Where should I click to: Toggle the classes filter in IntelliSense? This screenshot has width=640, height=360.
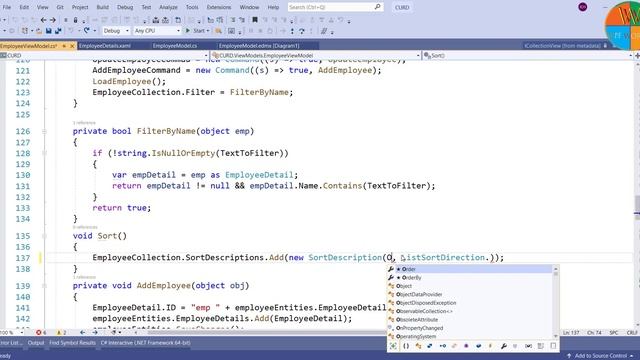tap(418, 346)
